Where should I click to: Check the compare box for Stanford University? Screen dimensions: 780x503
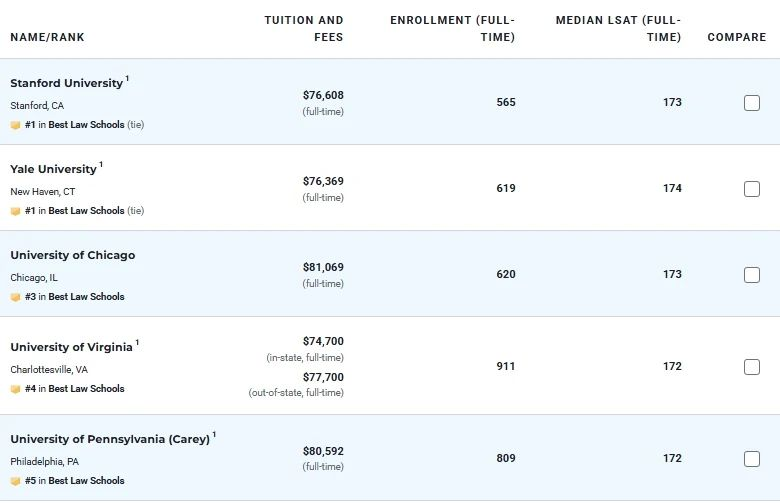coord(752,103)
